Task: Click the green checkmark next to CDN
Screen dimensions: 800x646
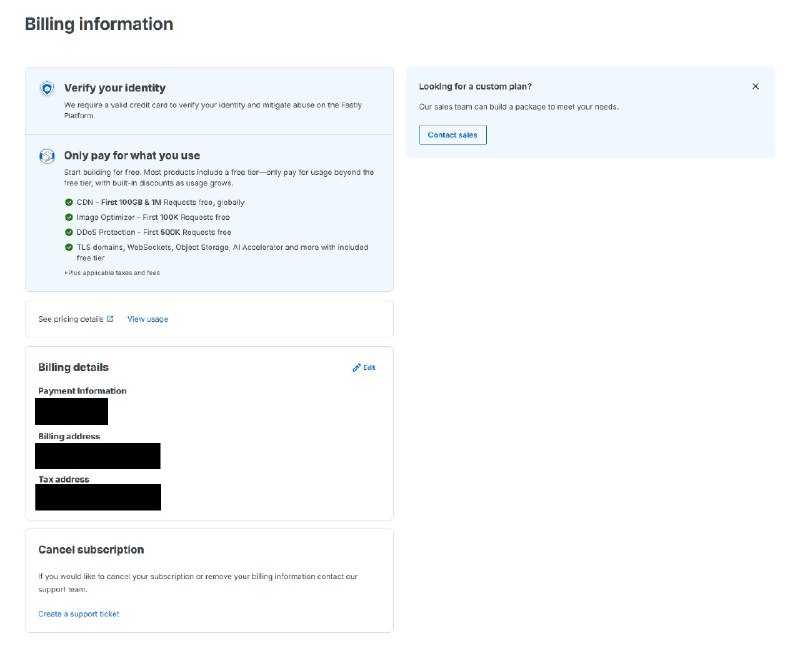Action: [67, 202]
